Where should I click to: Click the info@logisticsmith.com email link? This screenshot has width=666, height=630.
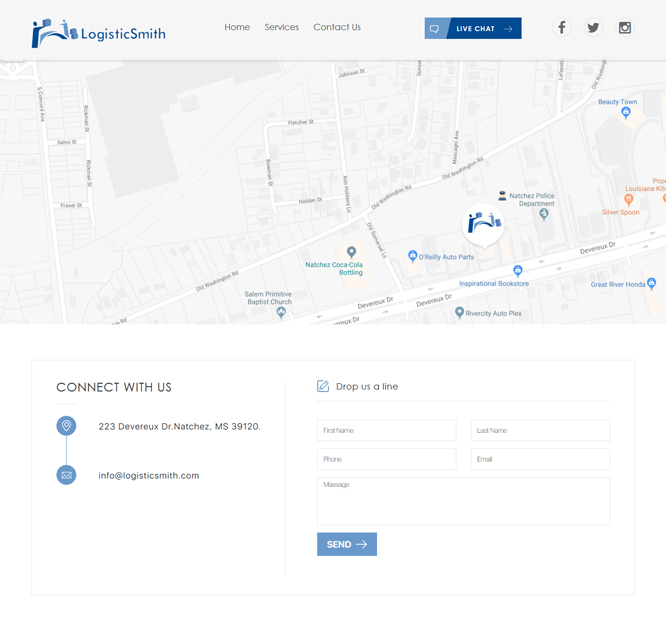(x=149, y=476)
